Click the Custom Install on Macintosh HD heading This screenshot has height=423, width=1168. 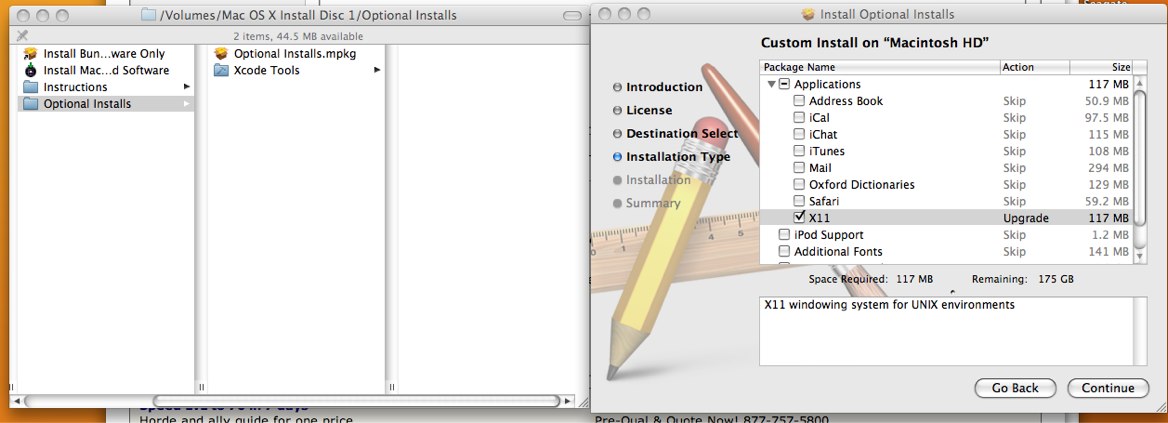(875, 43)
